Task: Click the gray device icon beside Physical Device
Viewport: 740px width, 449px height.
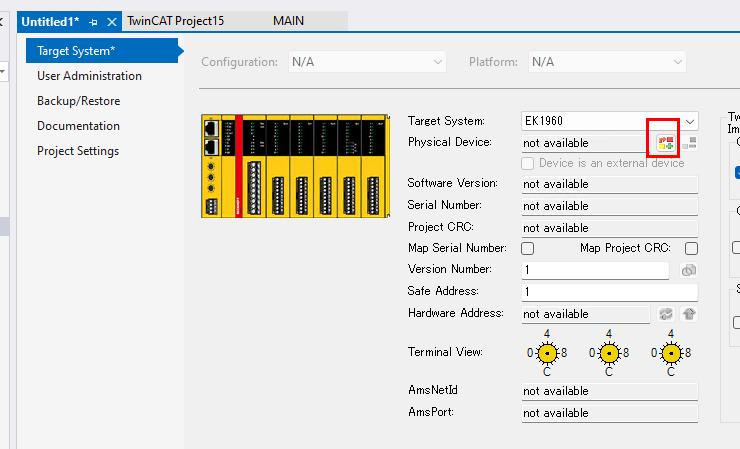Action: tap(690, 143)
